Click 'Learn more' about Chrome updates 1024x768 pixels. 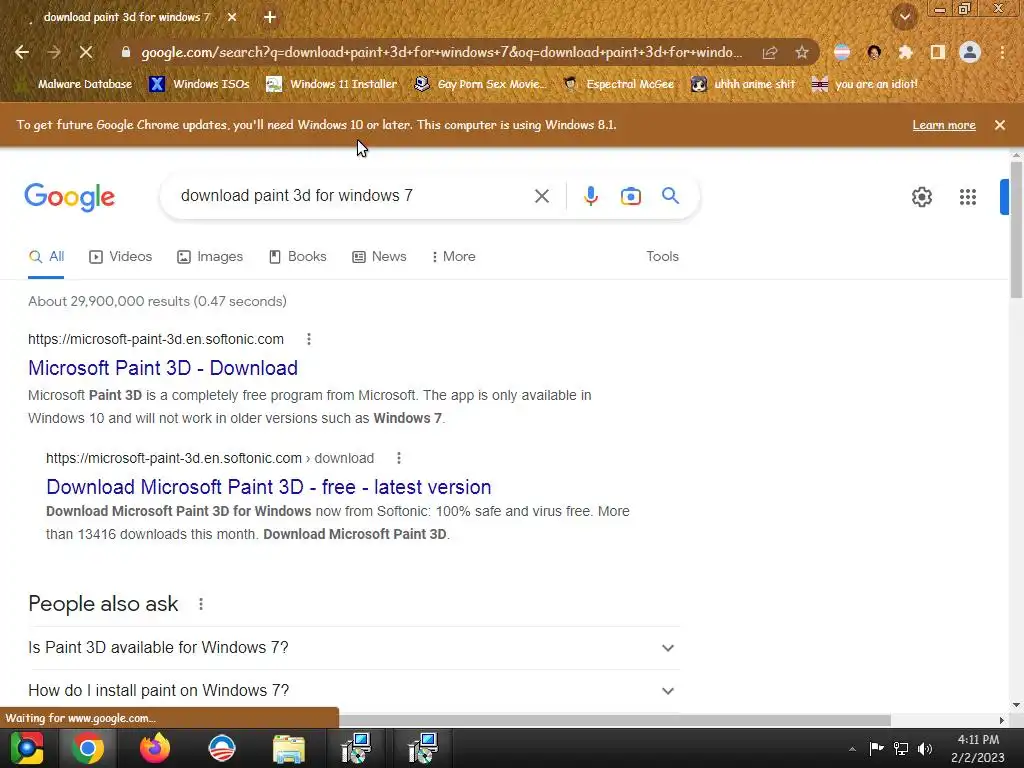[944, 125]
